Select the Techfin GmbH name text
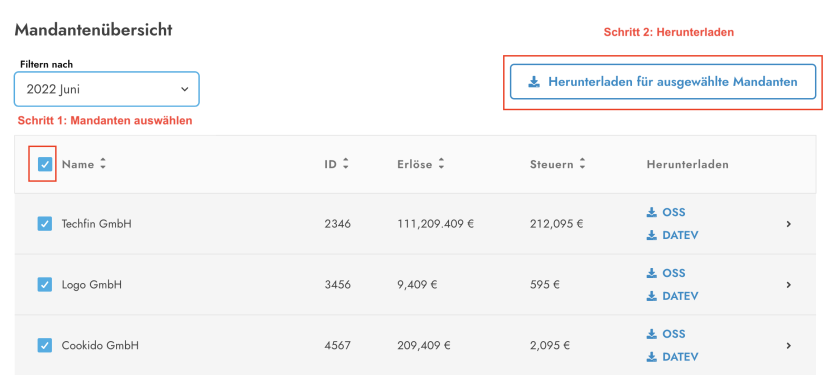830x375 pixels. pos(96,224)
